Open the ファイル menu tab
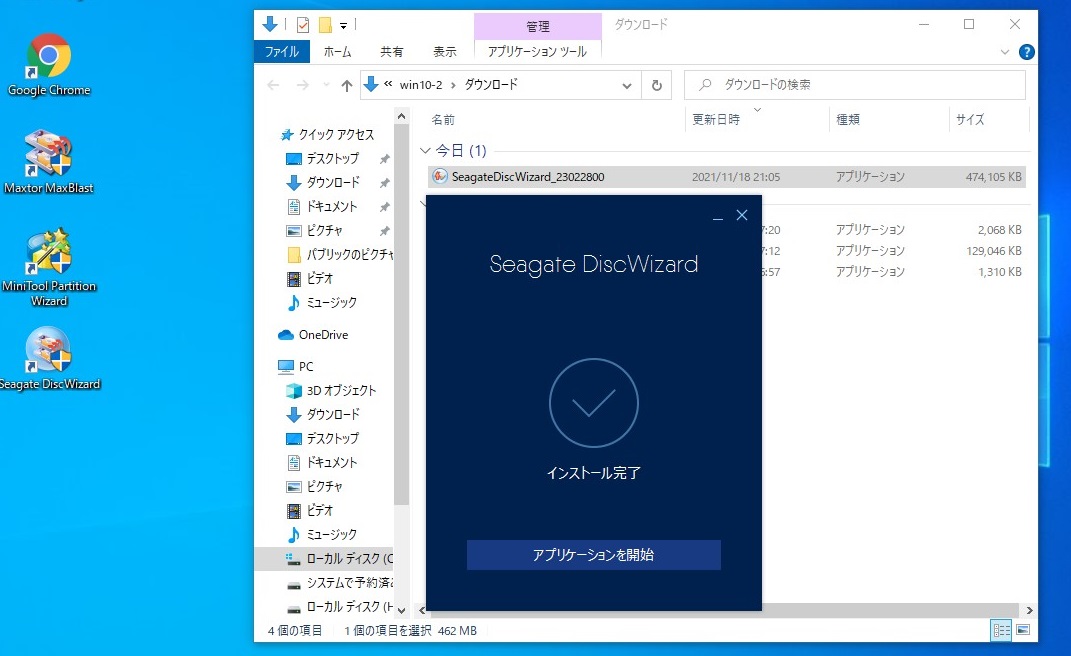Image resolution: width=1071 pixels, height=656 pixels. (281, 52)
